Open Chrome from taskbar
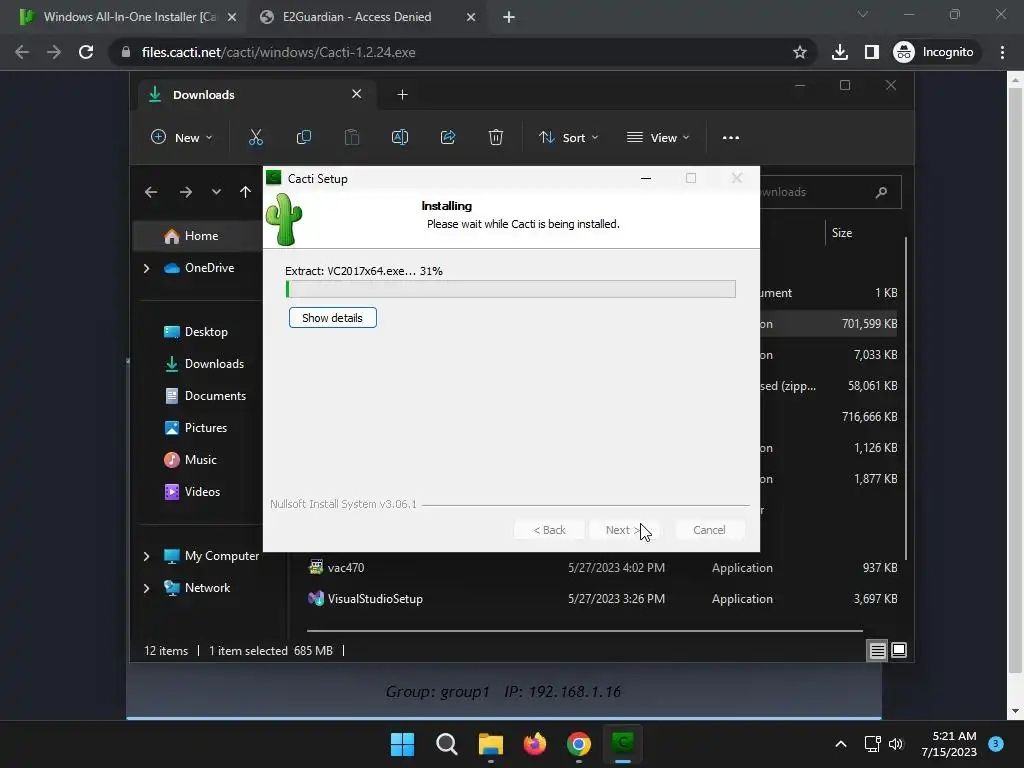Screen dimensions: 1024x768 [579, 744]
